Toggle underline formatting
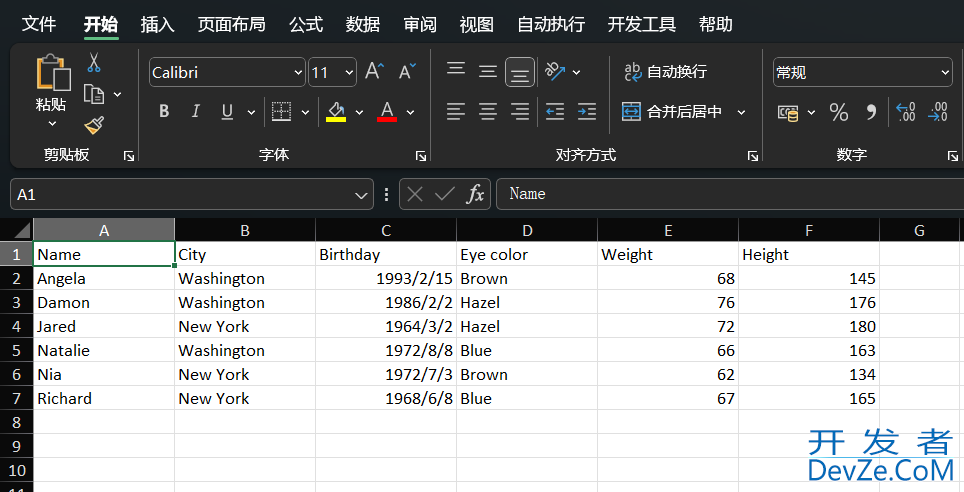The image size is (964, 492). (227, 111)
